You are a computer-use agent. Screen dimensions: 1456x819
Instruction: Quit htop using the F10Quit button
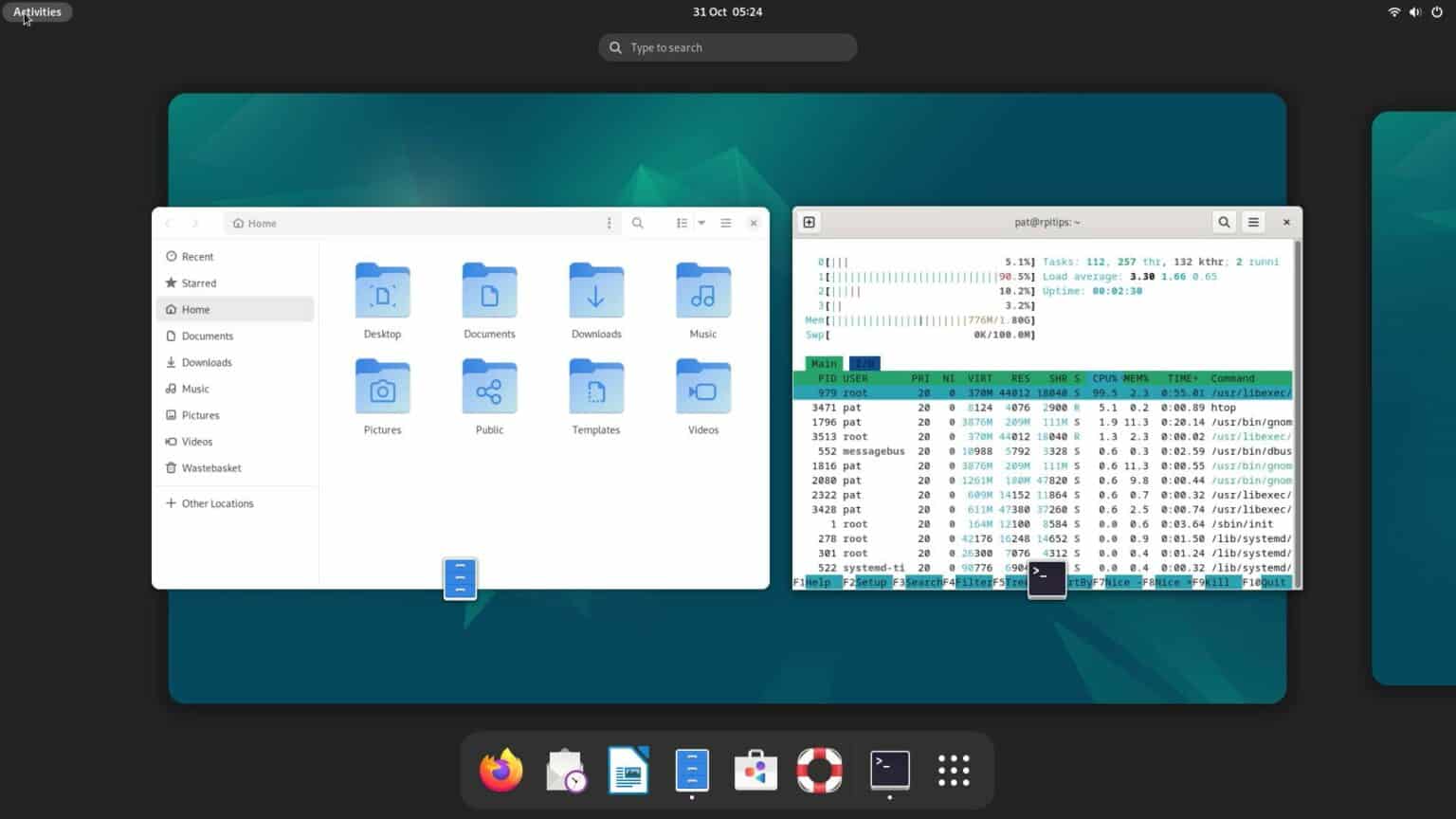[1267, 582]
